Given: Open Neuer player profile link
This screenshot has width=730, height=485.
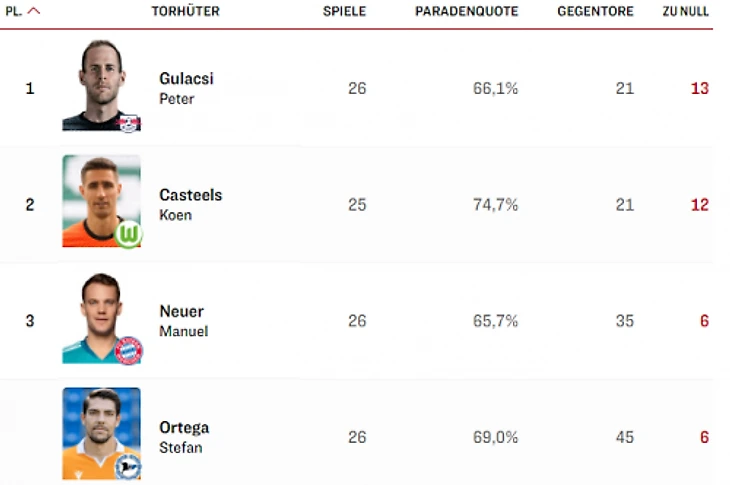Looking at the screenshot, I should 181,311.
